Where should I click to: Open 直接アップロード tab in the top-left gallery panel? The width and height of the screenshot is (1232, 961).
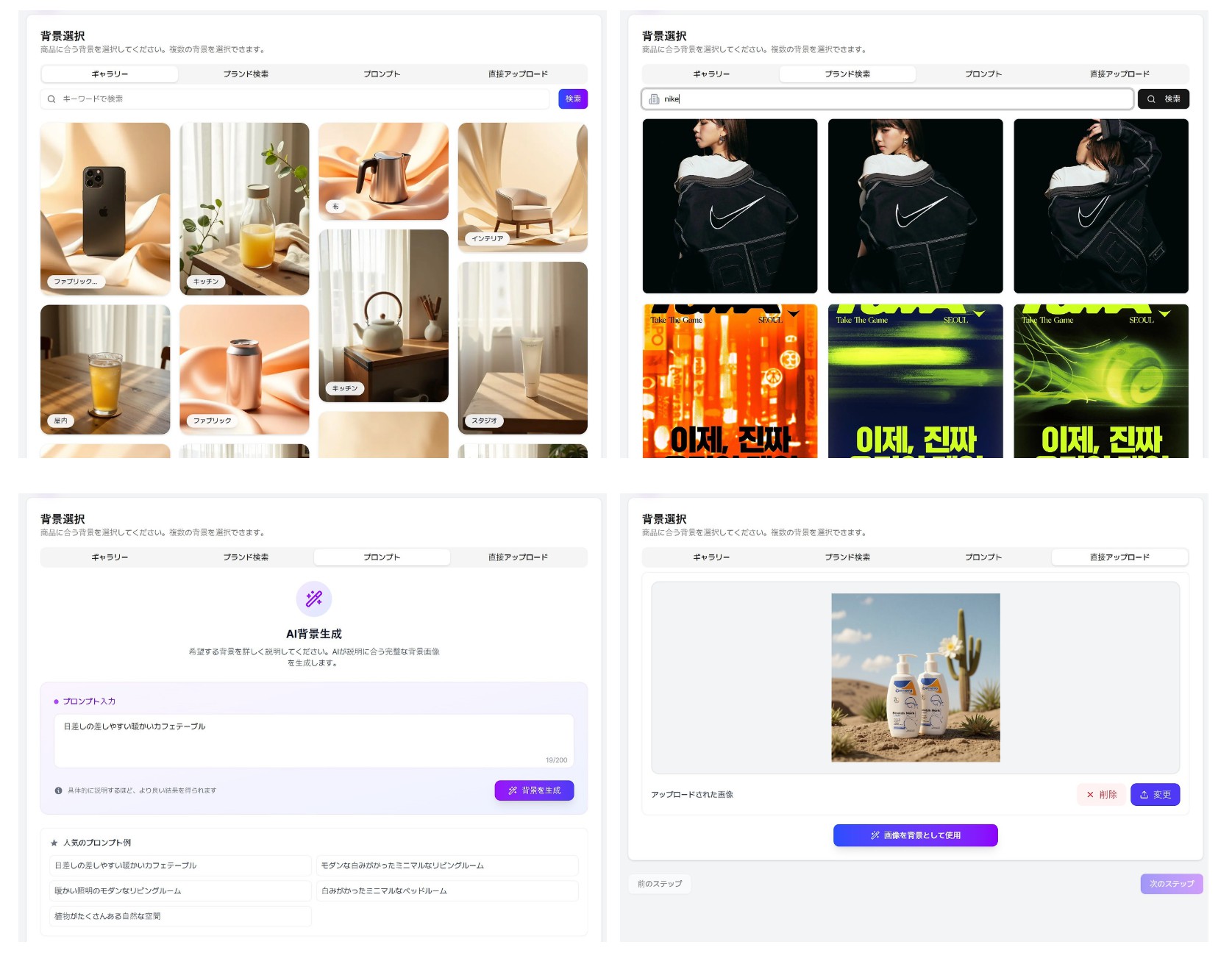tap(518, 74)
